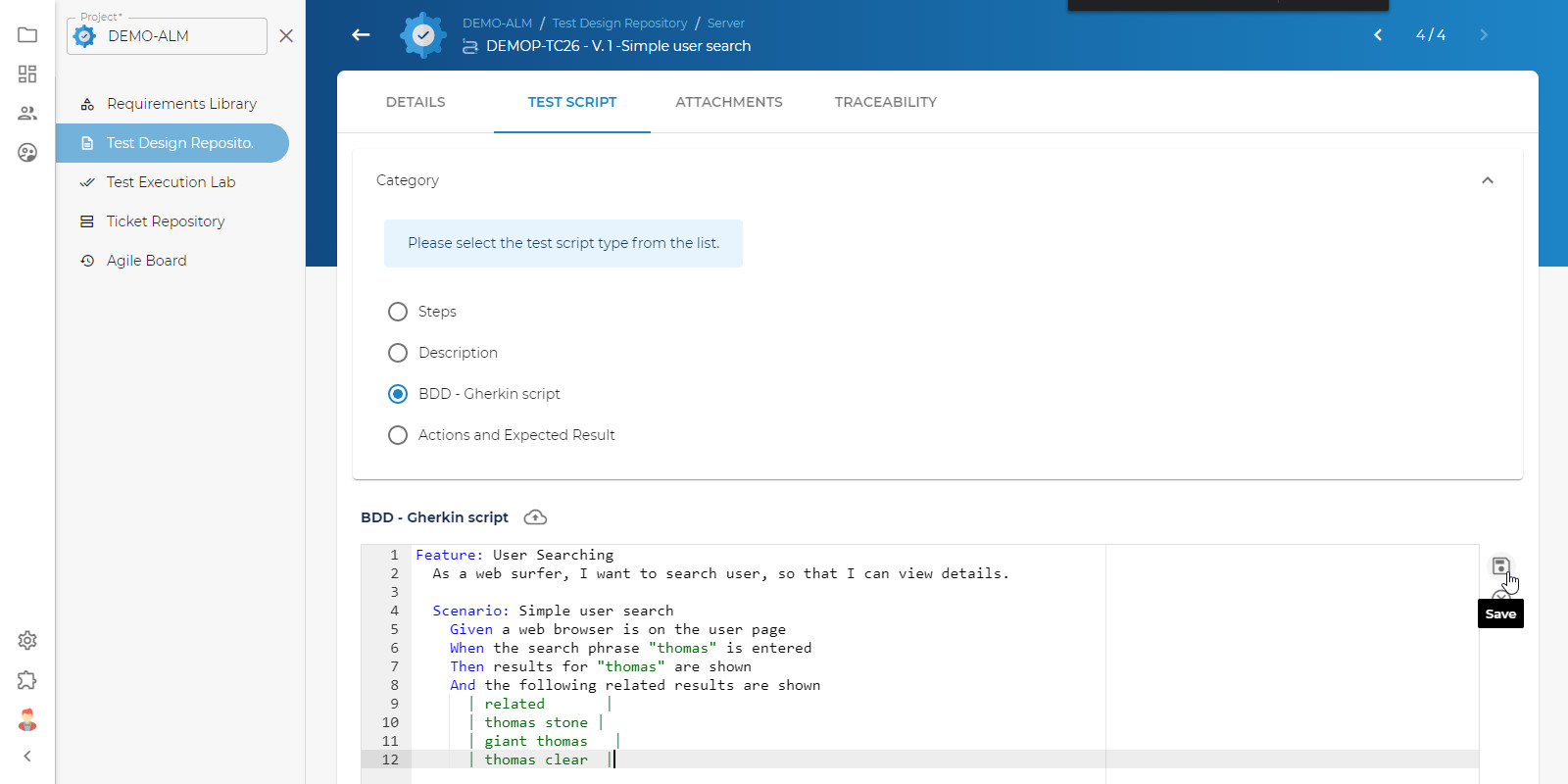Open the folder icon in left rail

[27, 35]
